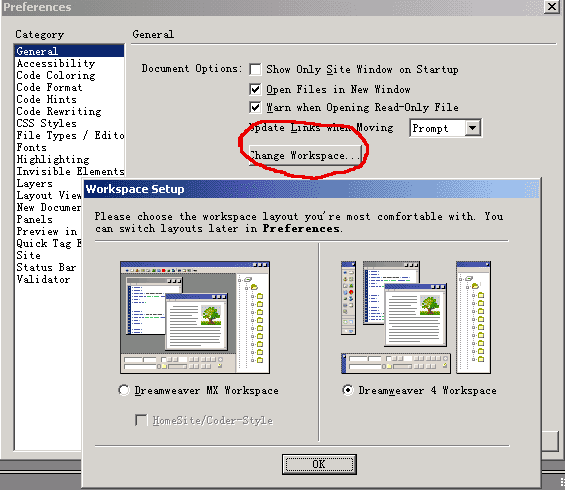
Task: Uncheck Open Files in New Window
Action: 255,89
